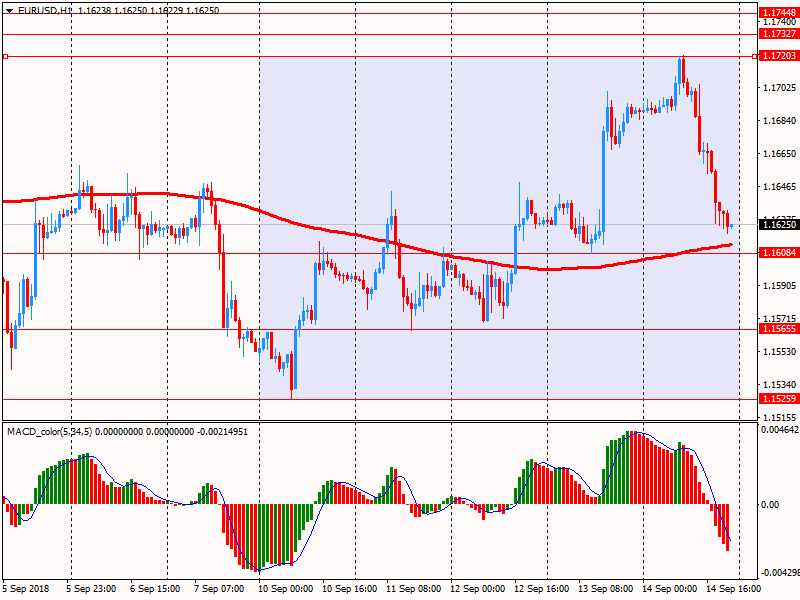
Task: Click the 14 Sep 00:00 time label
Action: click(x=669, y=589)
